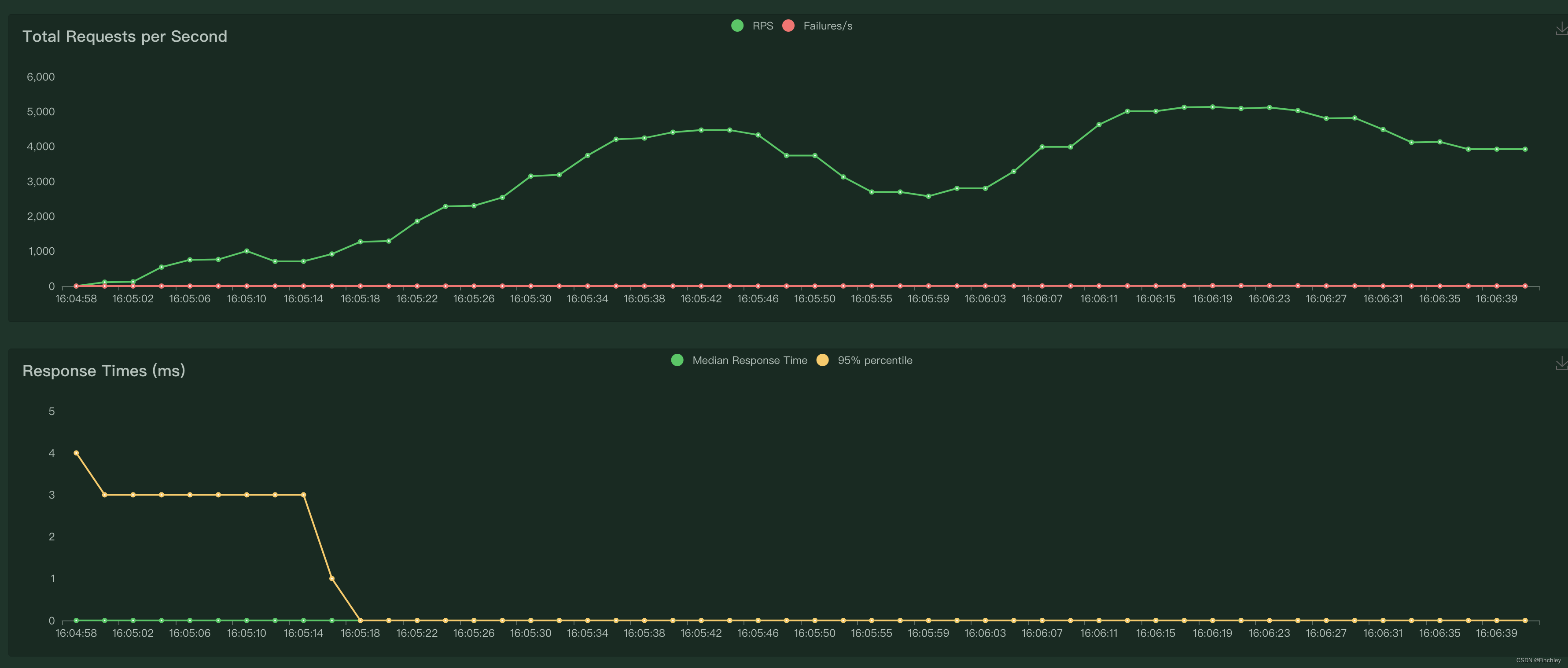
Task: Click the 2 y-axis label on Response Times chart
Action: click(x=52, y=536)
